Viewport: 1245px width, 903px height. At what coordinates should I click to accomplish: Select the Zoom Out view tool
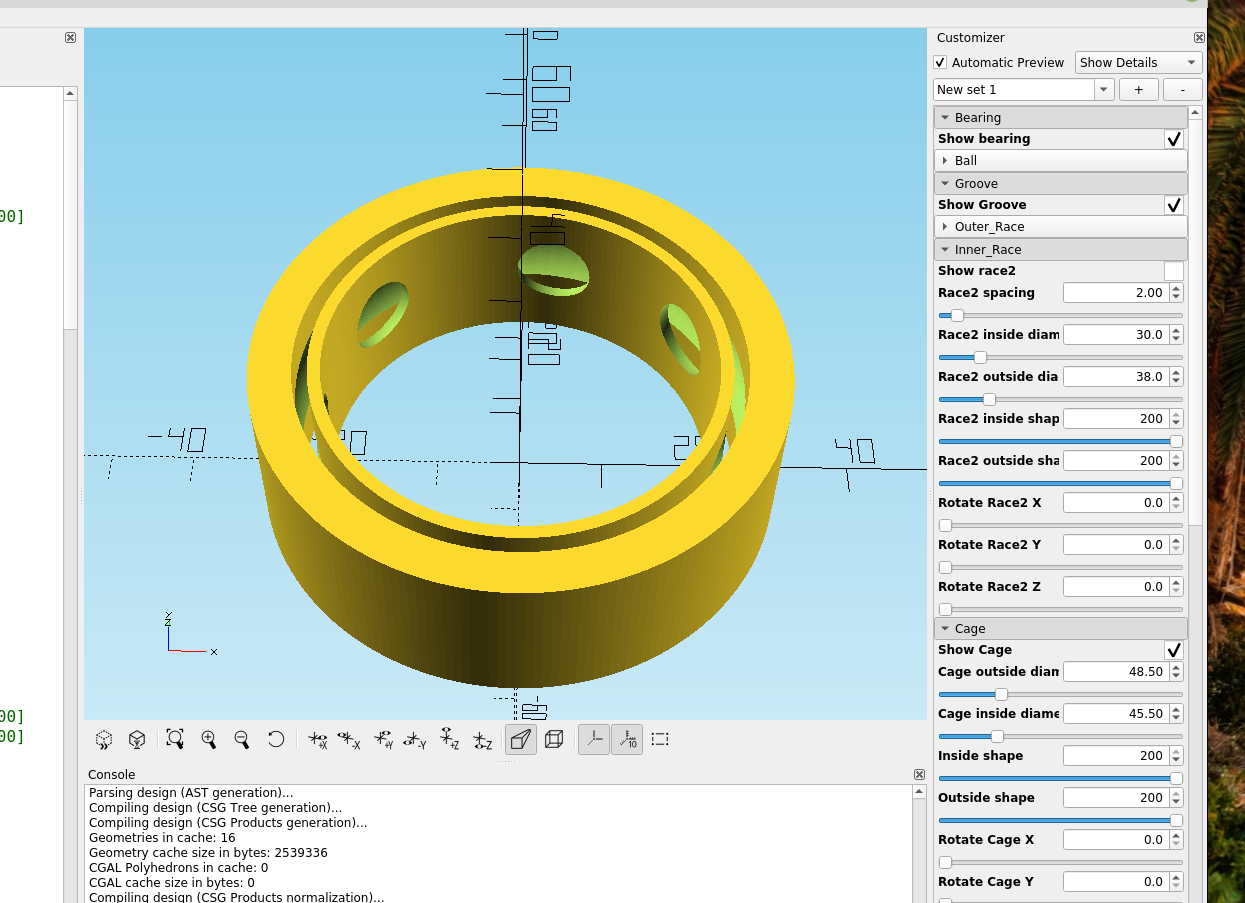coord(241,739)
